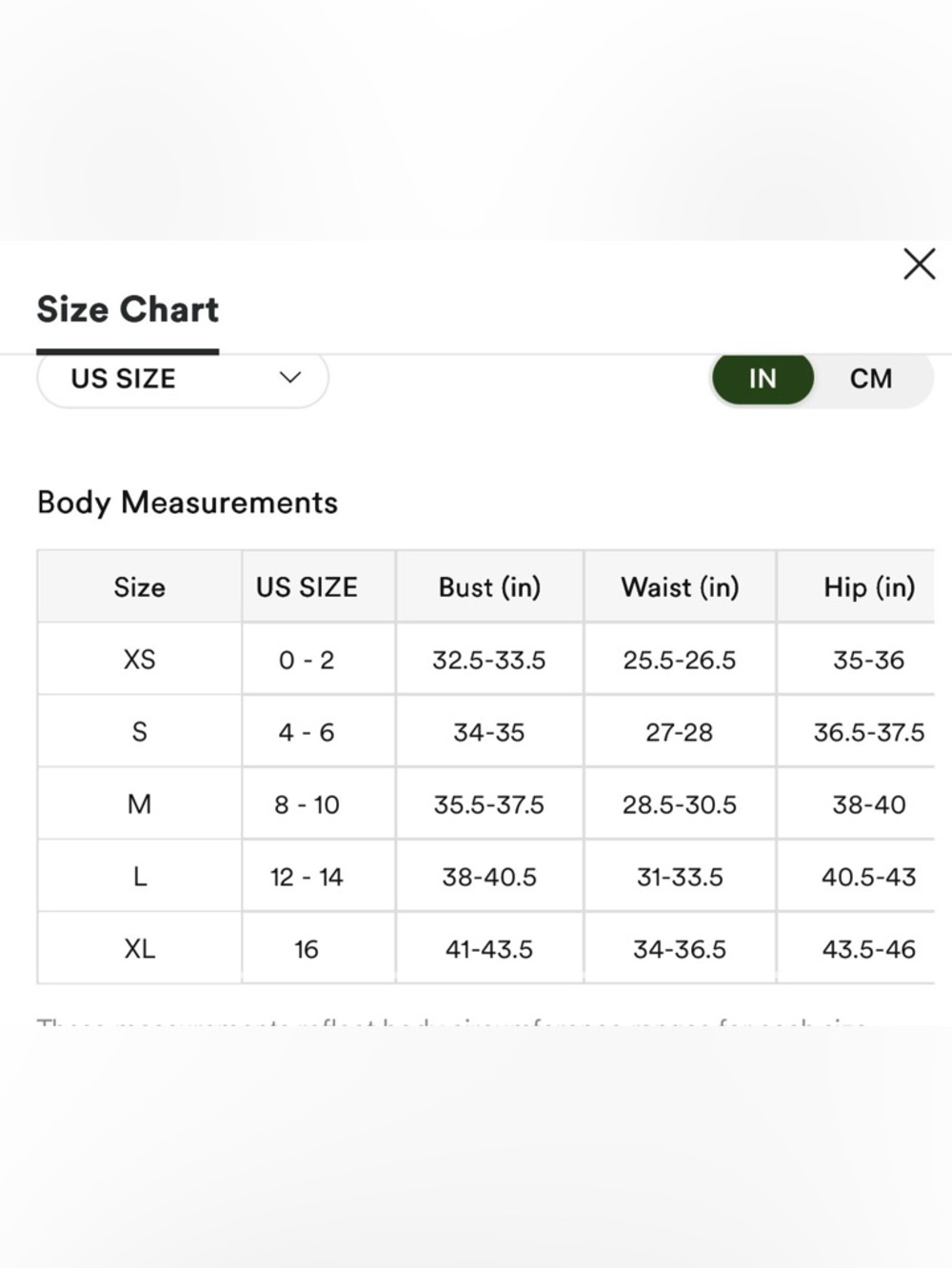Click the Hip (in) column header
The height and width of the screenshot is (1268, 952).
tap(869, 586)
